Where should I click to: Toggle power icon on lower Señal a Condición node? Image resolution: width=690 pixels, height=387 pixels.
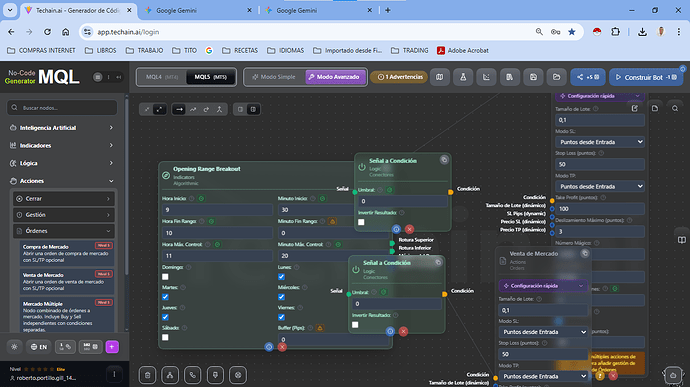[356, 269]
